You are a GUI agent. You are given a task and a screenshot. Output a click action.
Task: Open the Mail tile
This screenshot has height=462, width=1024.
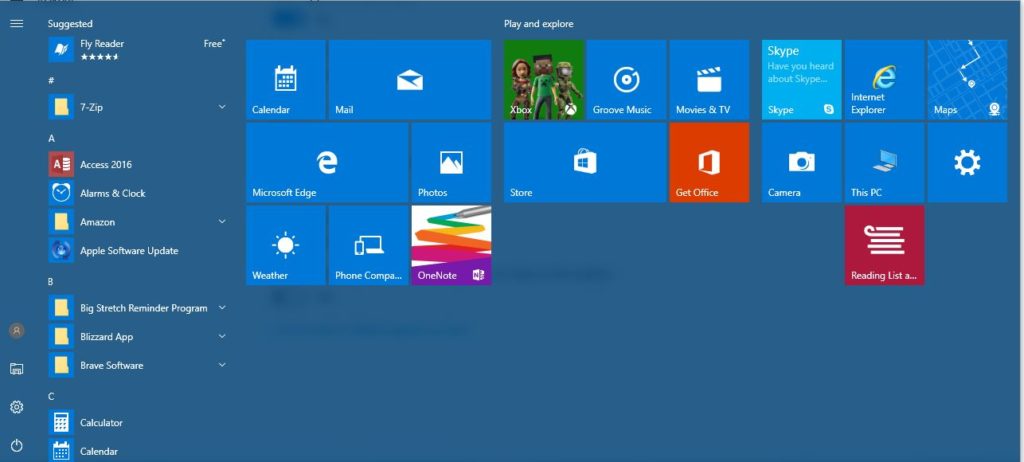(409, 79)
